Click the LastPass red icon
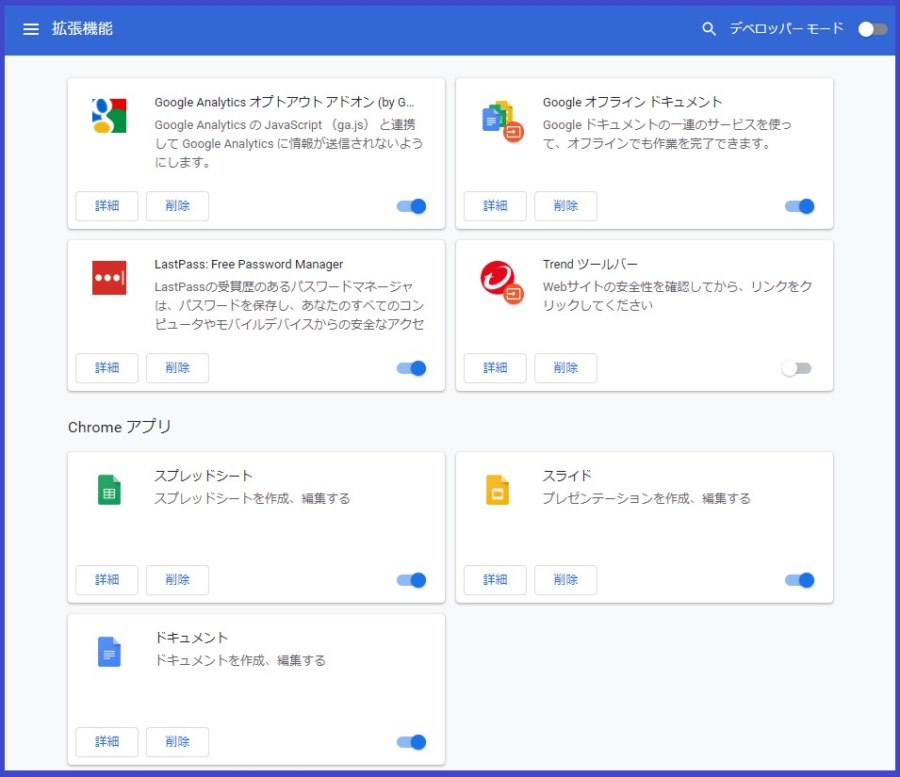 (109, 278)
